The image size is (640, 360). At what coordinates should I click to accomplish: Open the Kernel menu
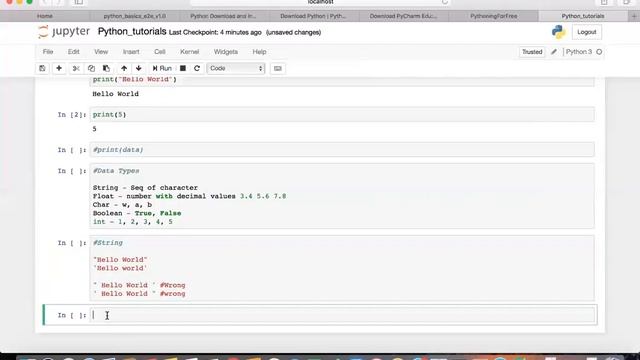189,52
